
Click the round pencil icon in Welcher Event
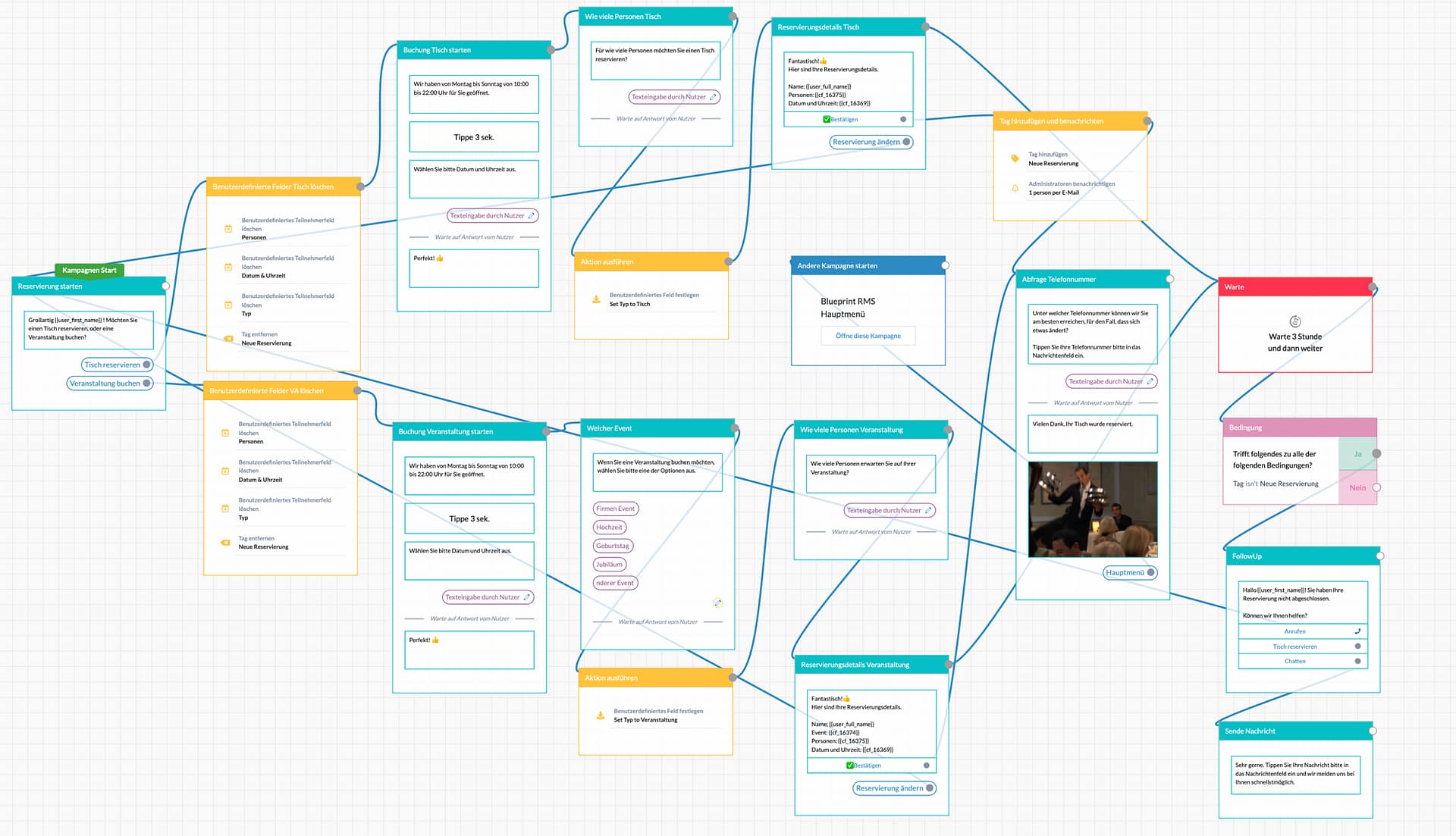click(x=717, y=603)
